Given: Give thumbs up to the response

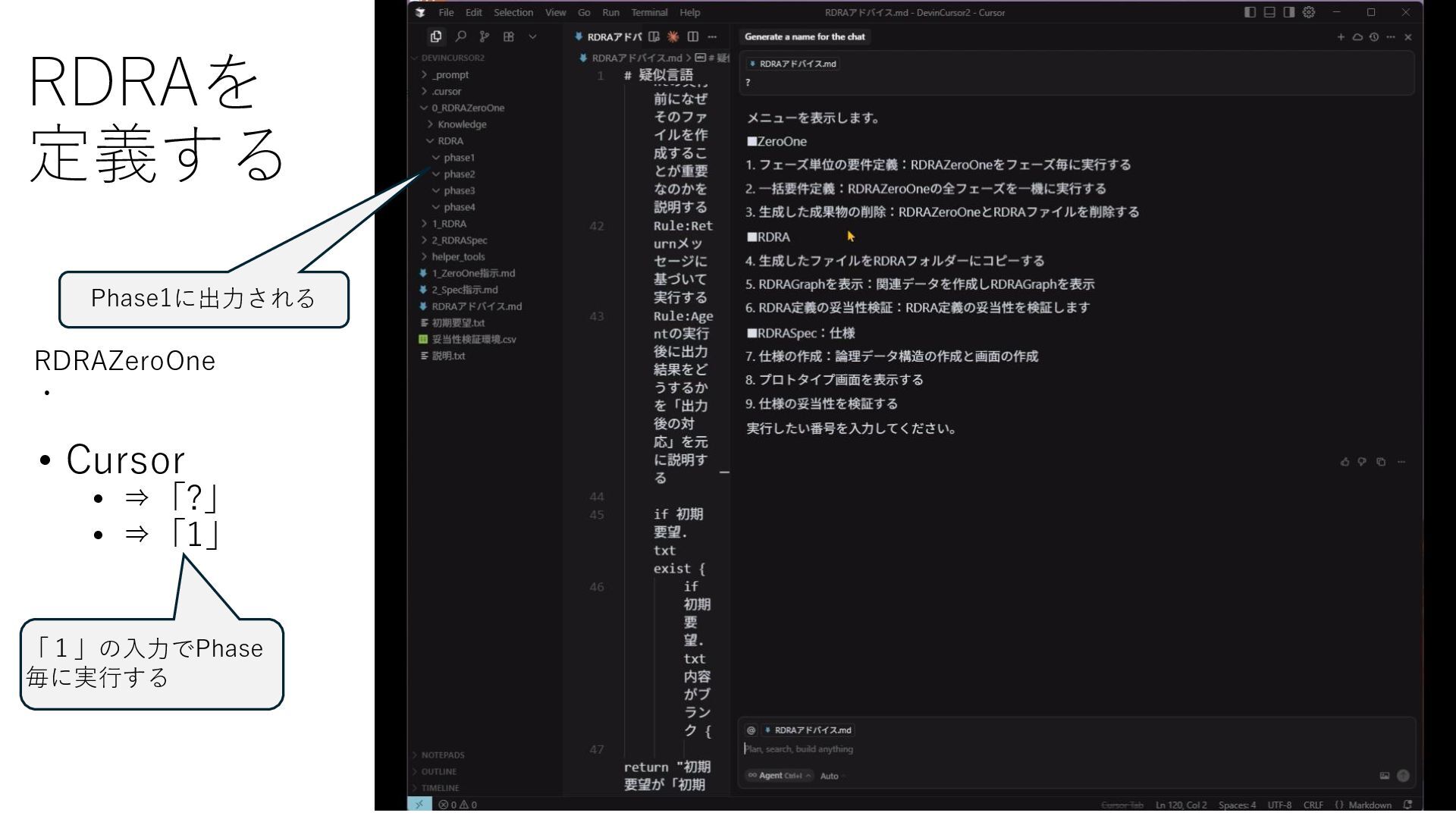Looking at the screenshot, I should coord(1345,462).
